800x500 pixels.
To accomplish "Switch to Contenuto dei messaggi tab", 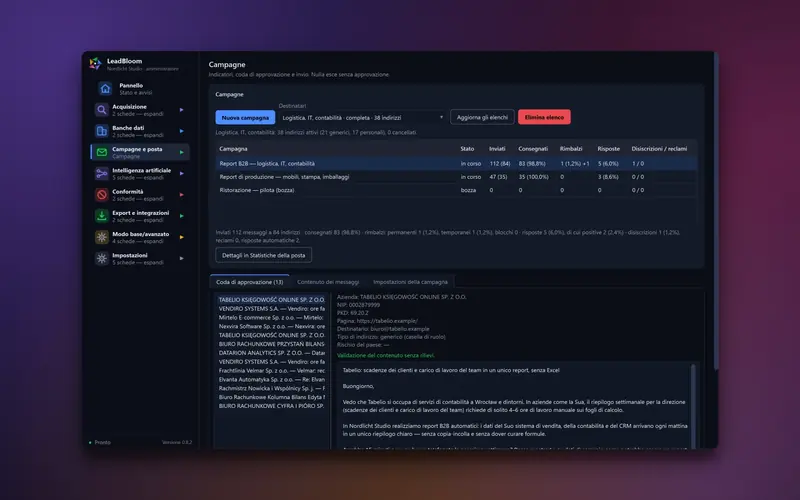I will click(x=328, y=282).
